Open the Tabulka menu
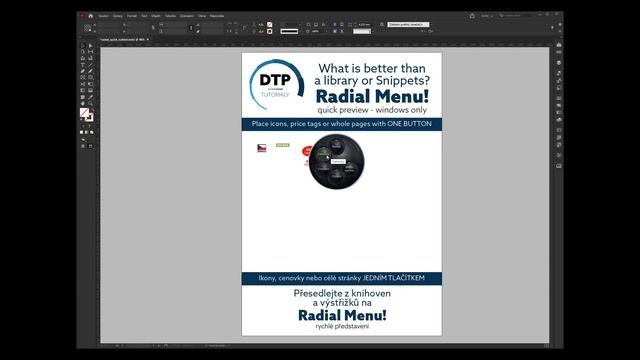 tap(170, 16)
